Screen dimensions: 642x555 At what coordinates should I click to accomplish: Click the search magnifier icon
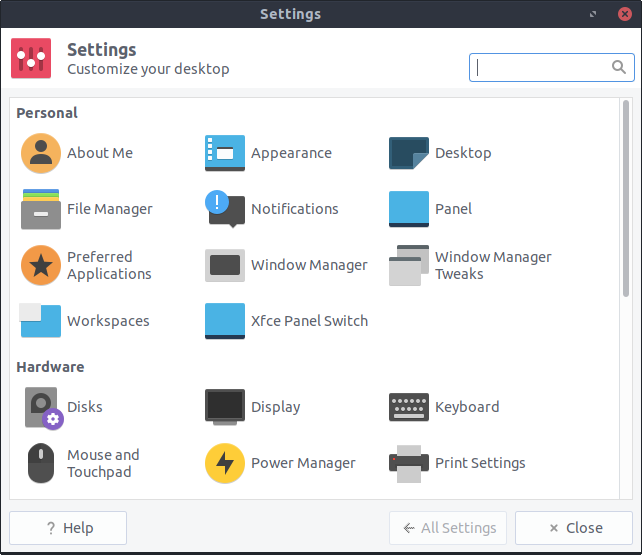coord(619,67)
